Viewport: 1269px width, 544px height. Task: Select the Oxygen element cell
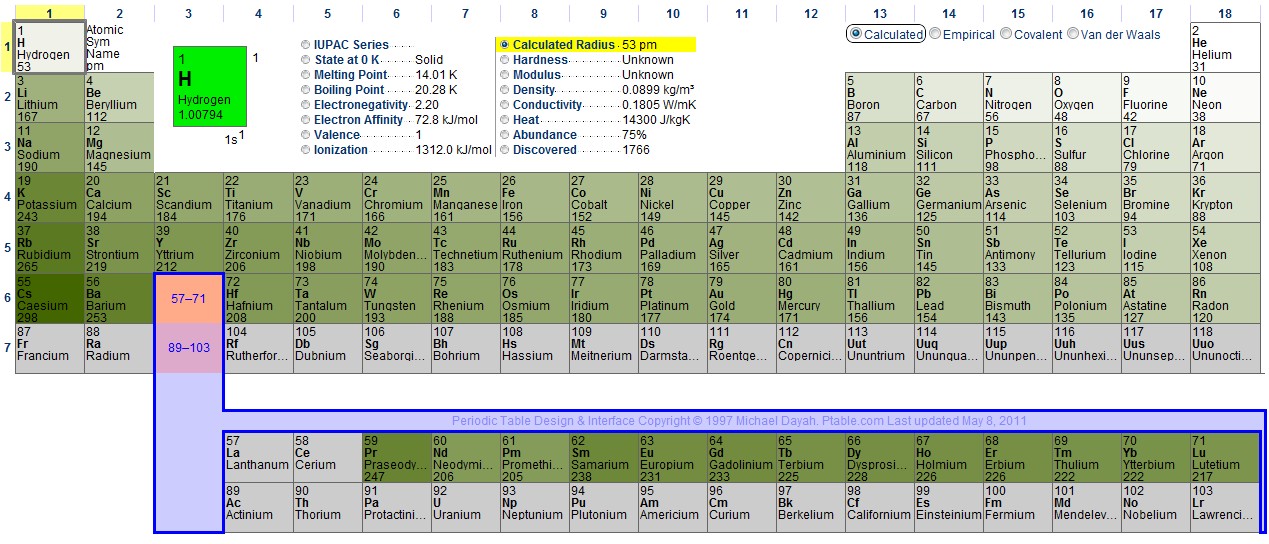pos(1086,98)
